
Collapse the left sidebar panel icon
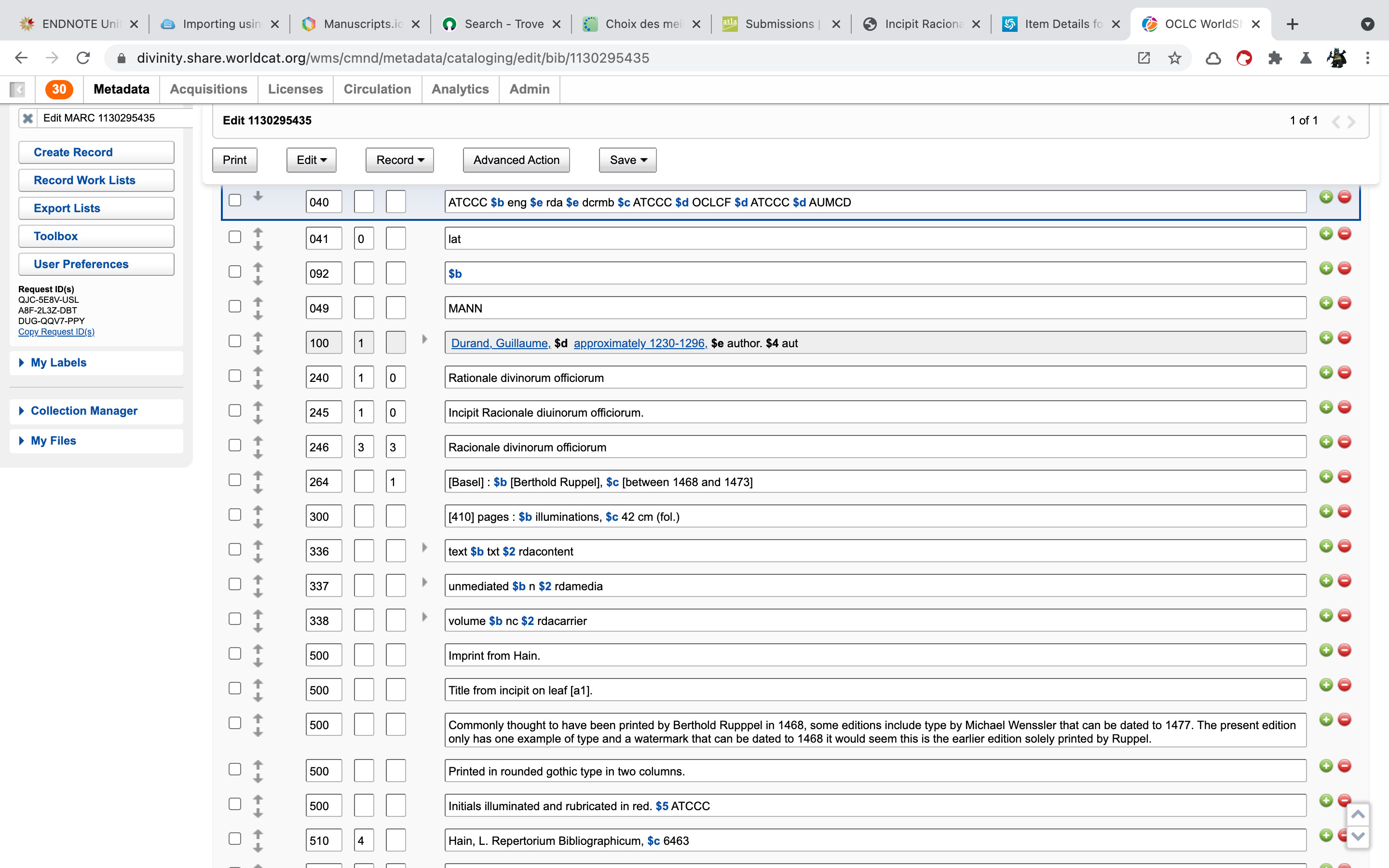[x=17, y=89]
